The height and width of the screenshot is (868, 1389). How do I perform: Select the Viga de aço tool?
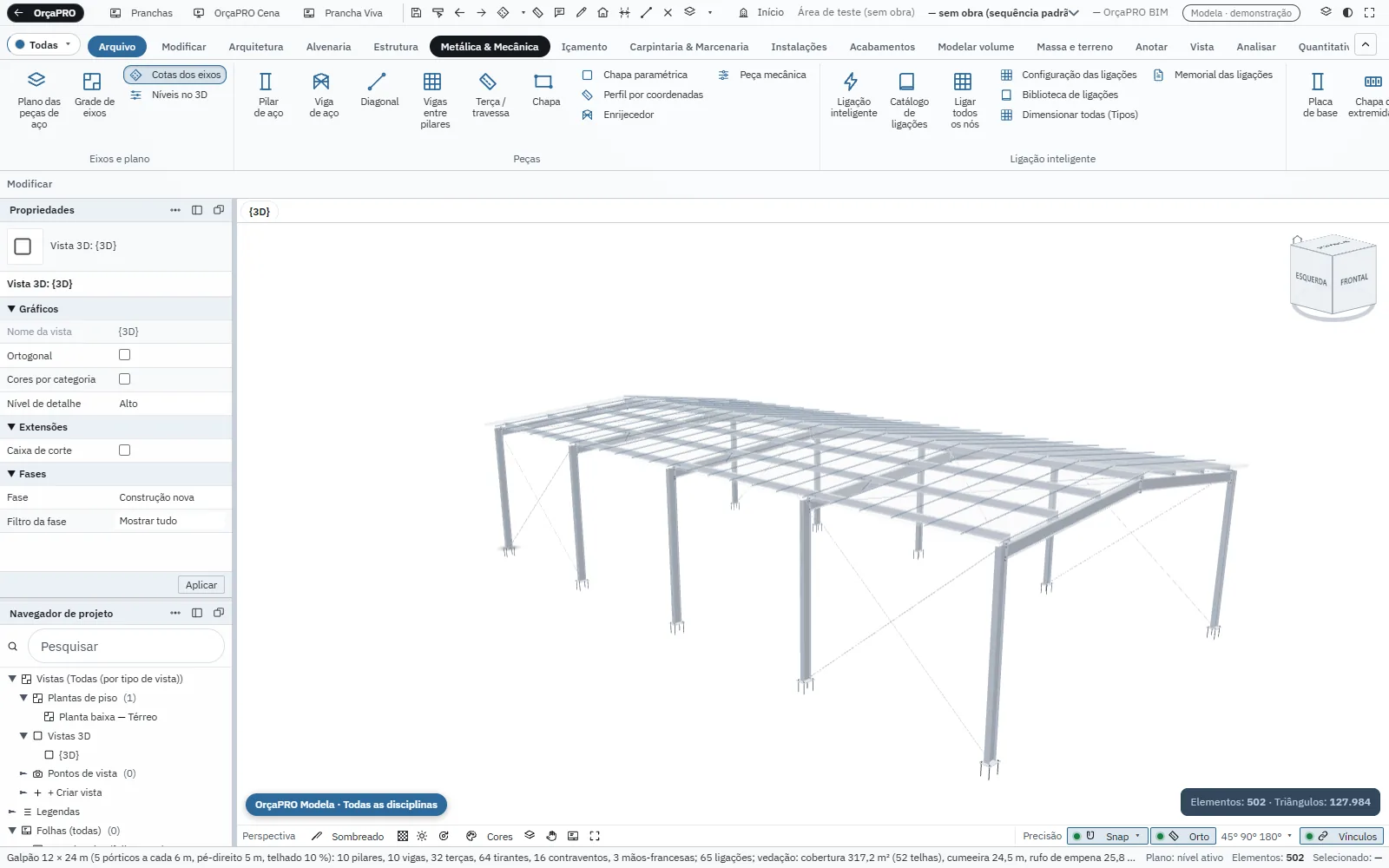(324, 95)
